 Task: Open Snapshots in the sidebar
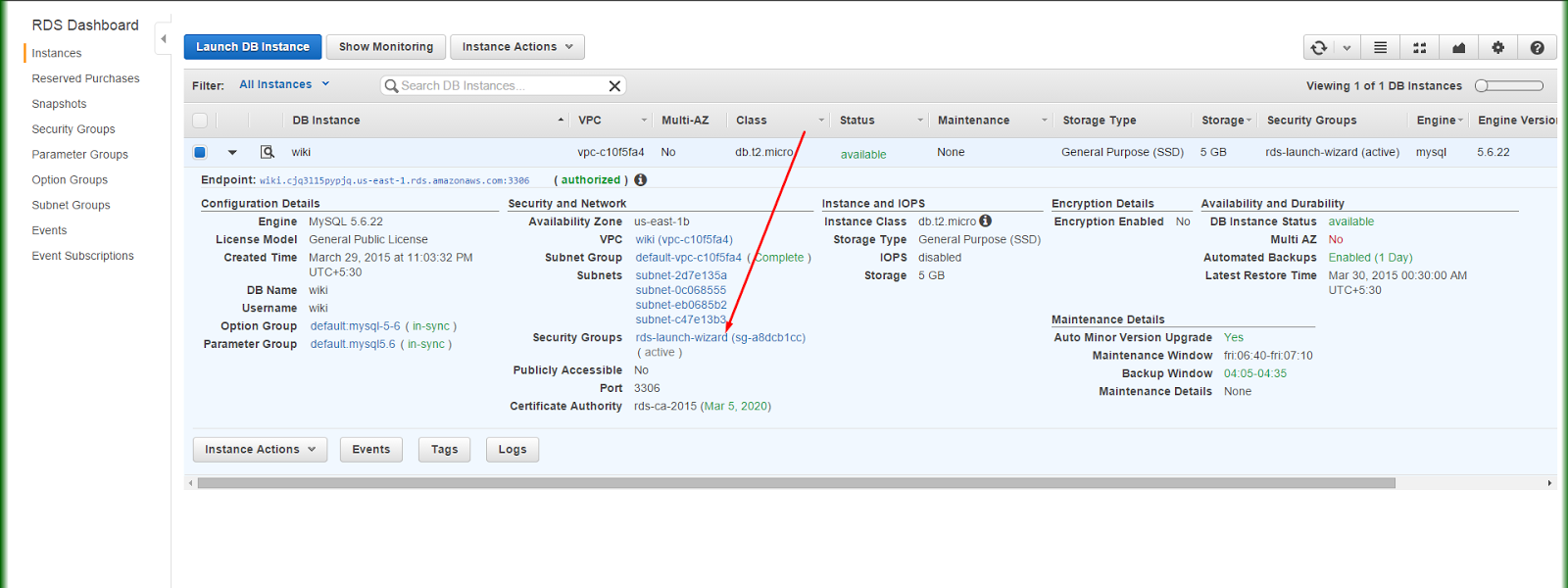[59, 104]
